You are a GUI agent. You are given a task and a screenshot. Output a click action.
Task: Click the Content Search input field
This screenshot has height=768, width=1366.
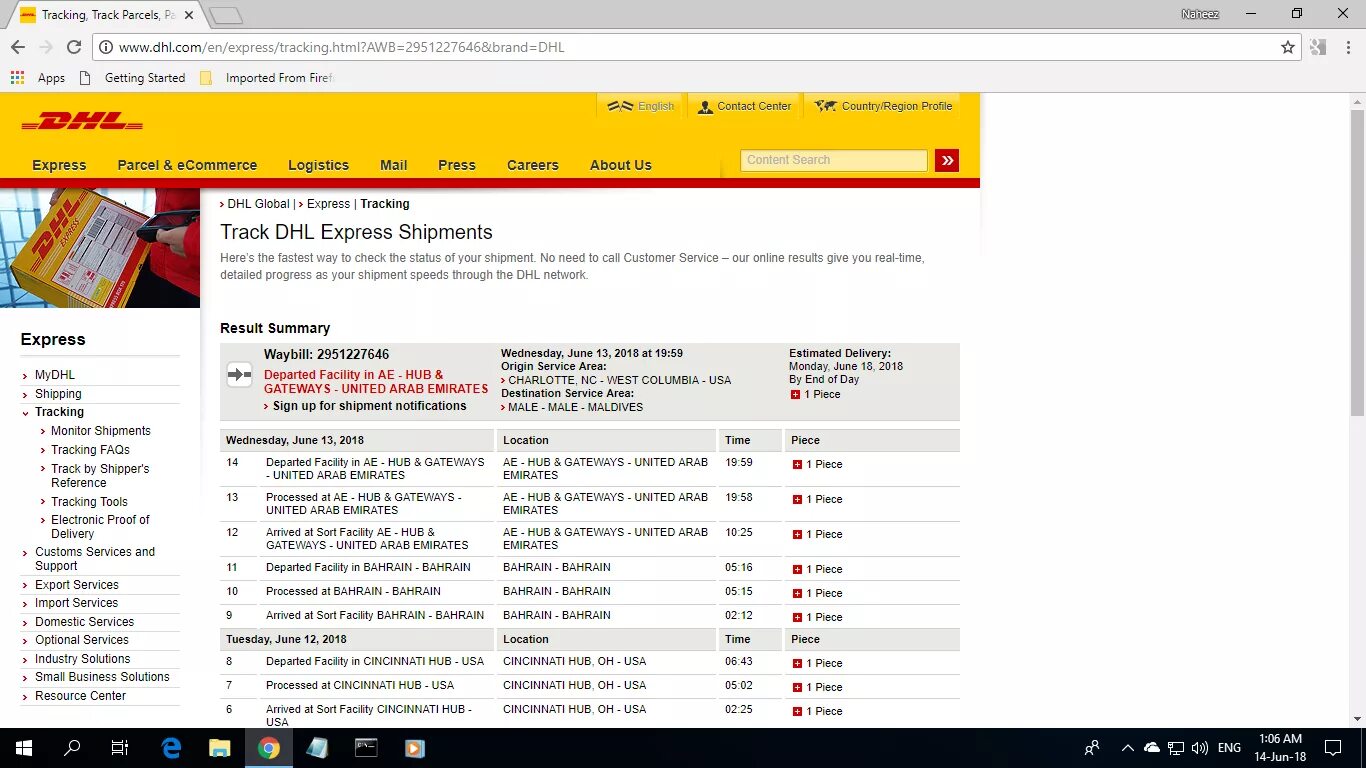[834, 160]
